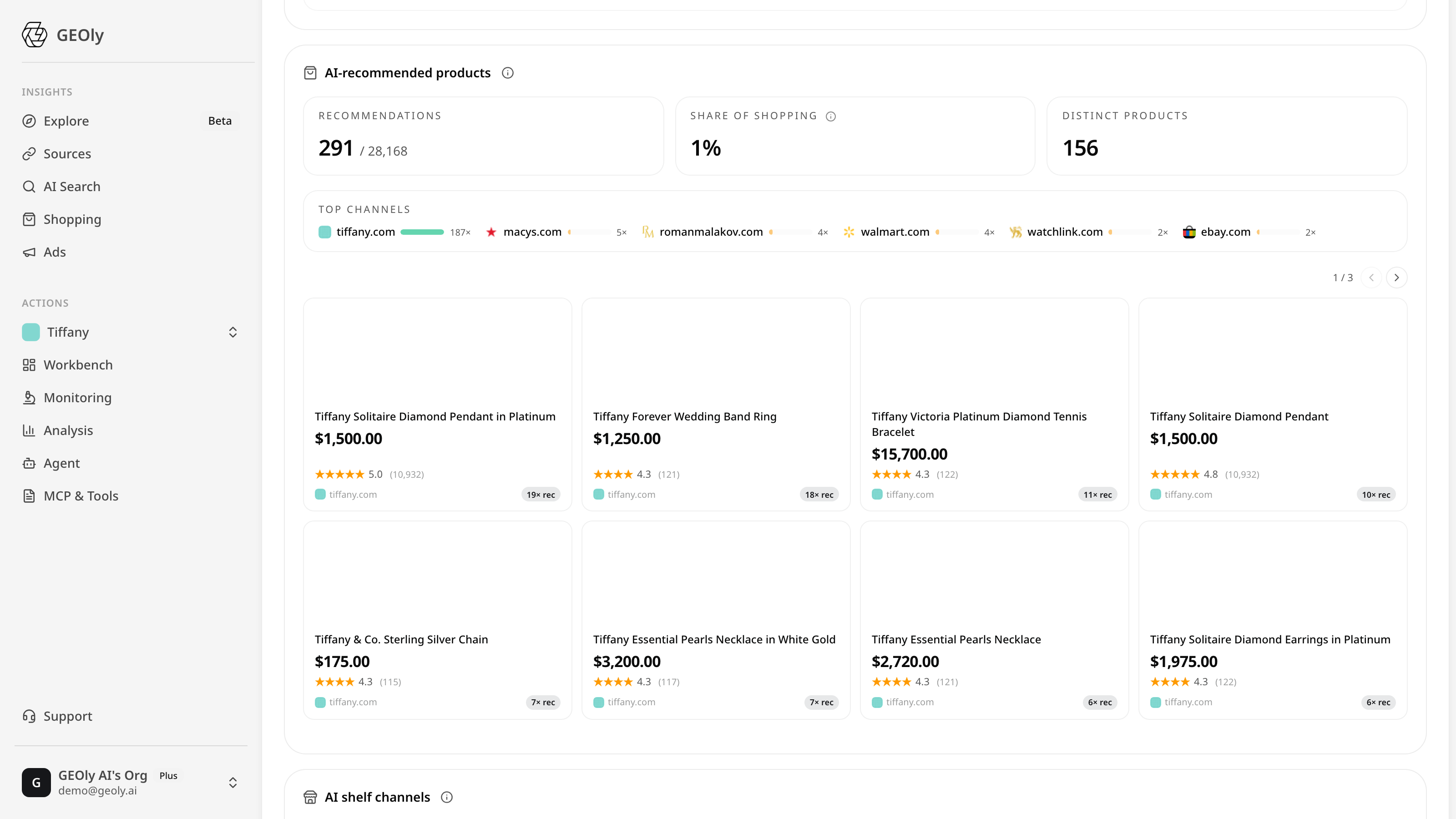Go to next products page
Viewport: 1456px width, 819px height.
tap(1397, 278)
